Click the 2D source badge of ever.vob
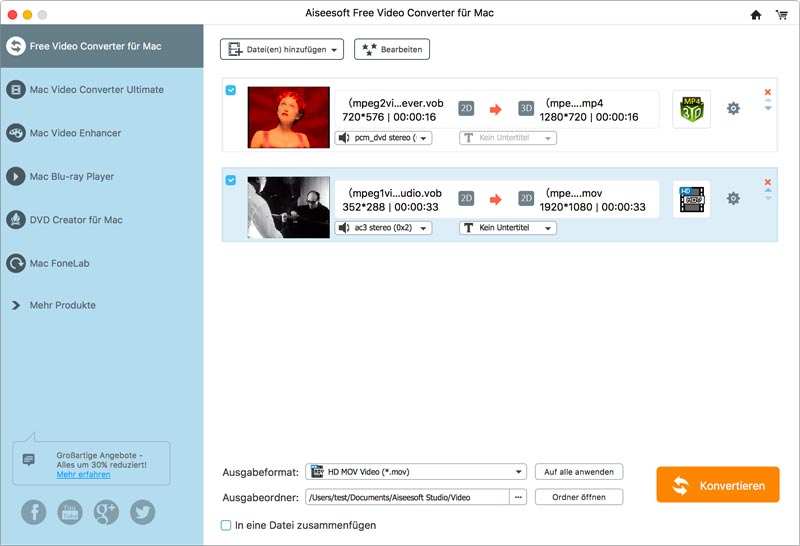Viewport: 800px width, 546px height. pos(466,108)
